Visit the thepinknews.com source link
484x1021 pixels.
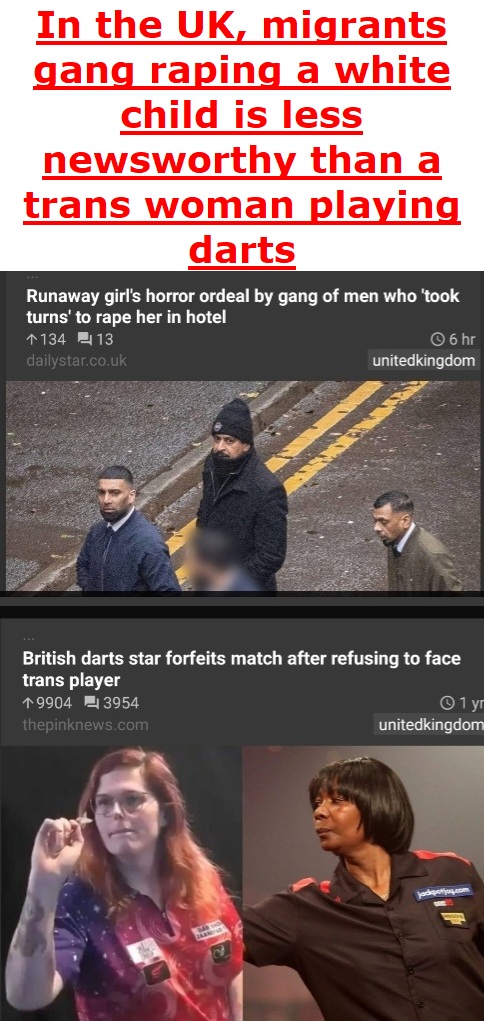[x=85, y=725]
